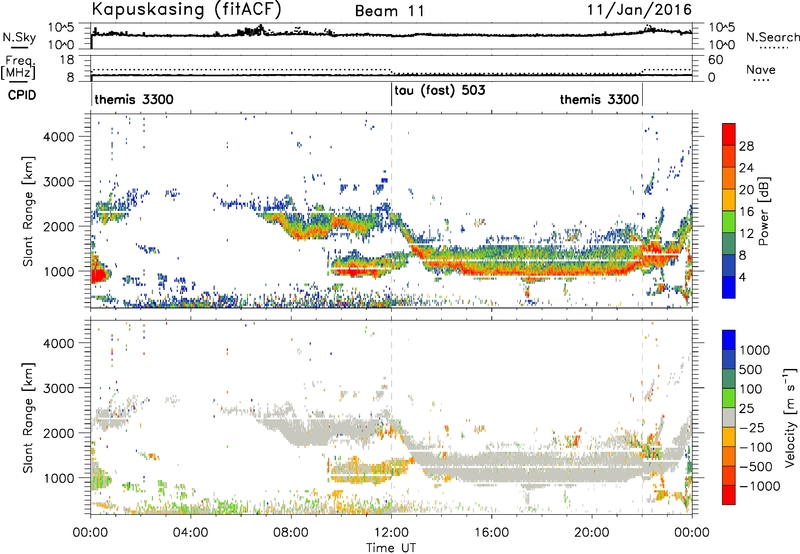The width and height of the screenshot is (800, 554).
Task: Click '20' on the Power colorbar
Action: [746, 190]
